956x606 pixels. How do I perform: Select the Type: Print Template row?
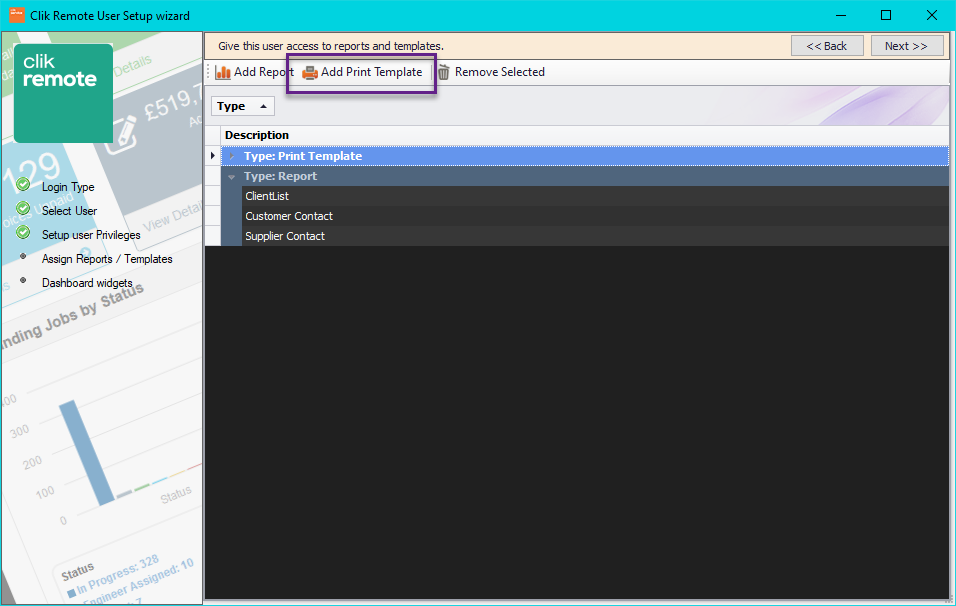(585, 156)
